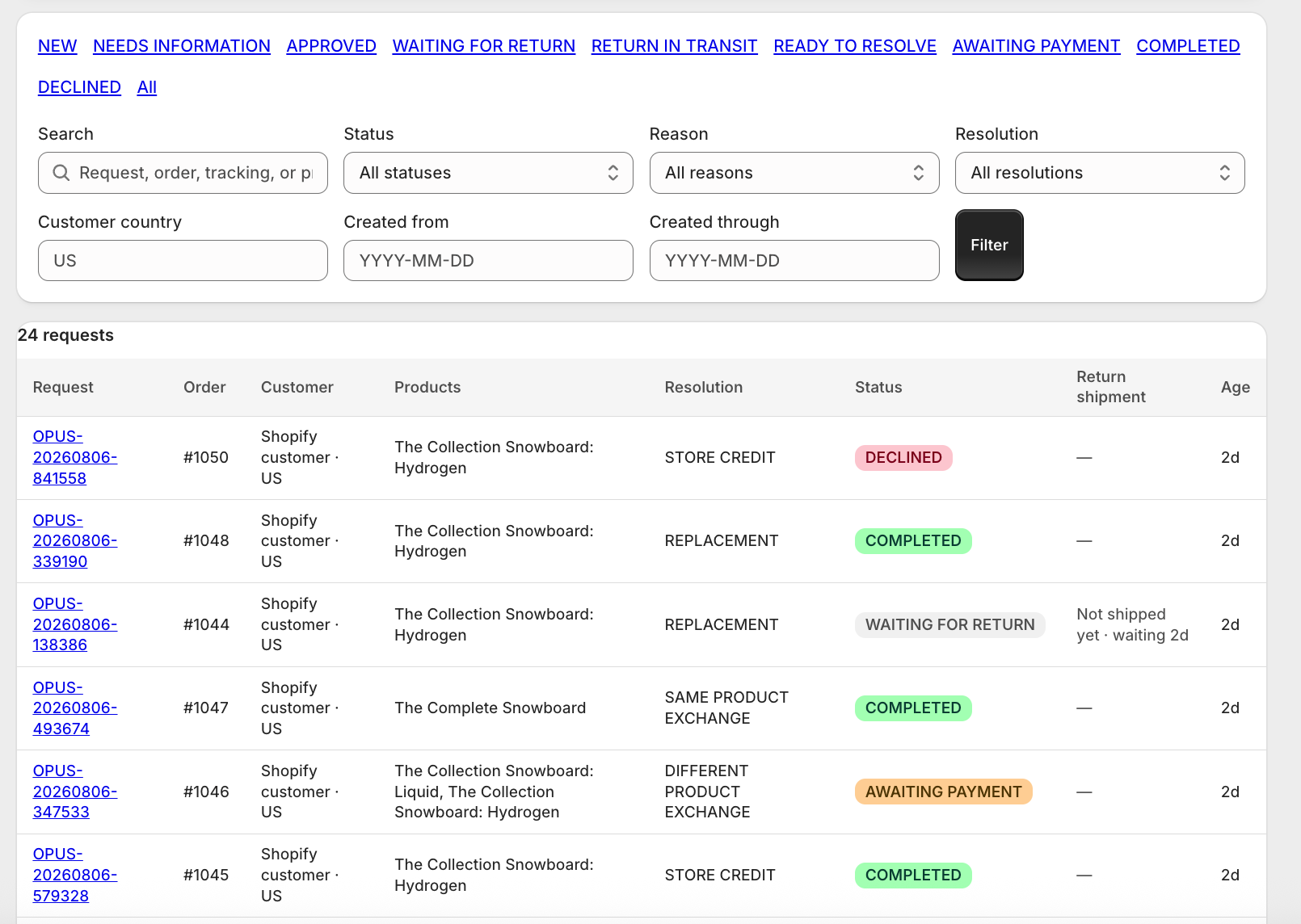Switch to the APPROVED tab

(331, 46)
